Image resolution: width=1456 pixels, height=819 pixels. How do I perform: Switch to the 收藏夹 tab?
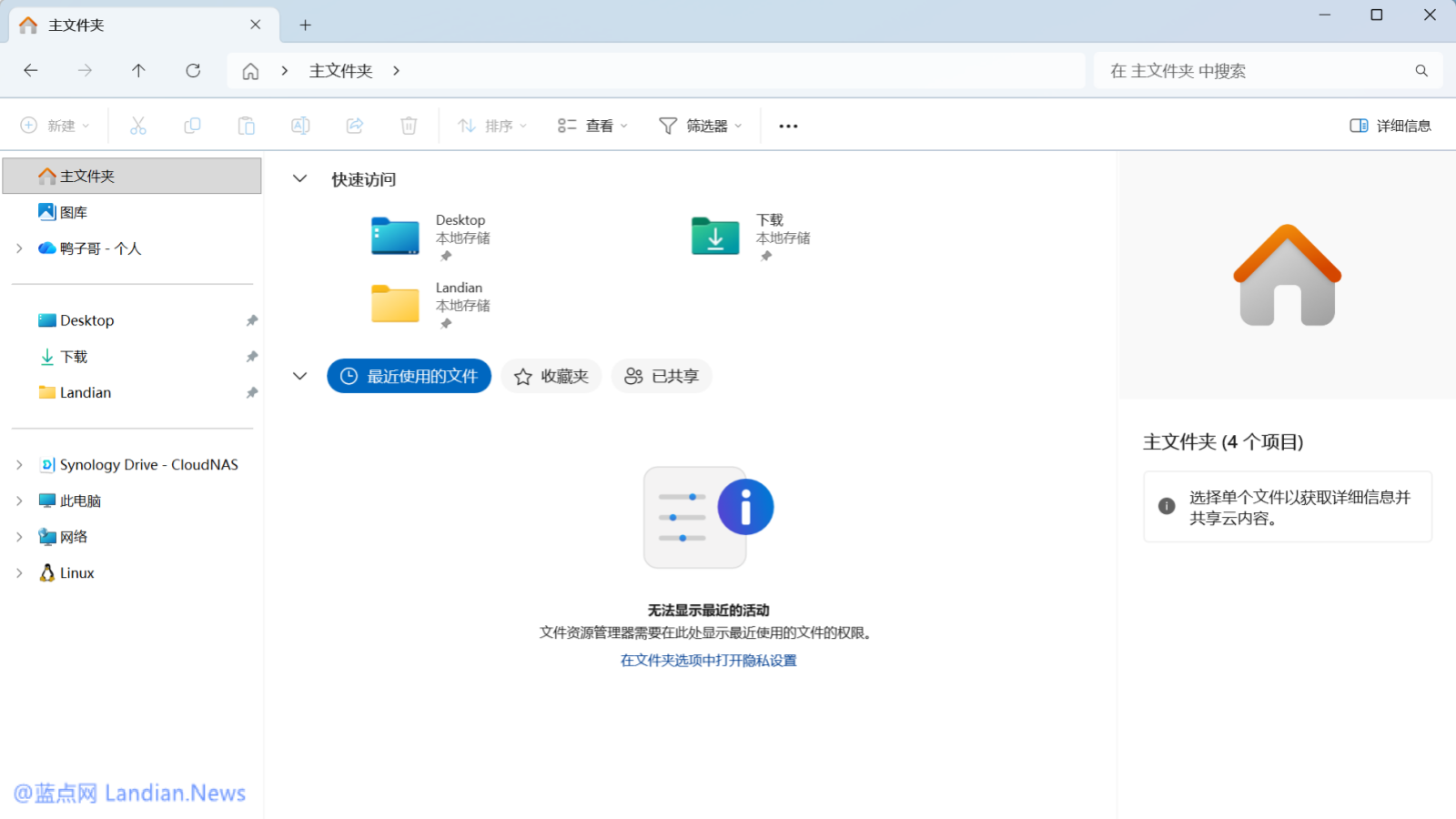click(551, 376)
